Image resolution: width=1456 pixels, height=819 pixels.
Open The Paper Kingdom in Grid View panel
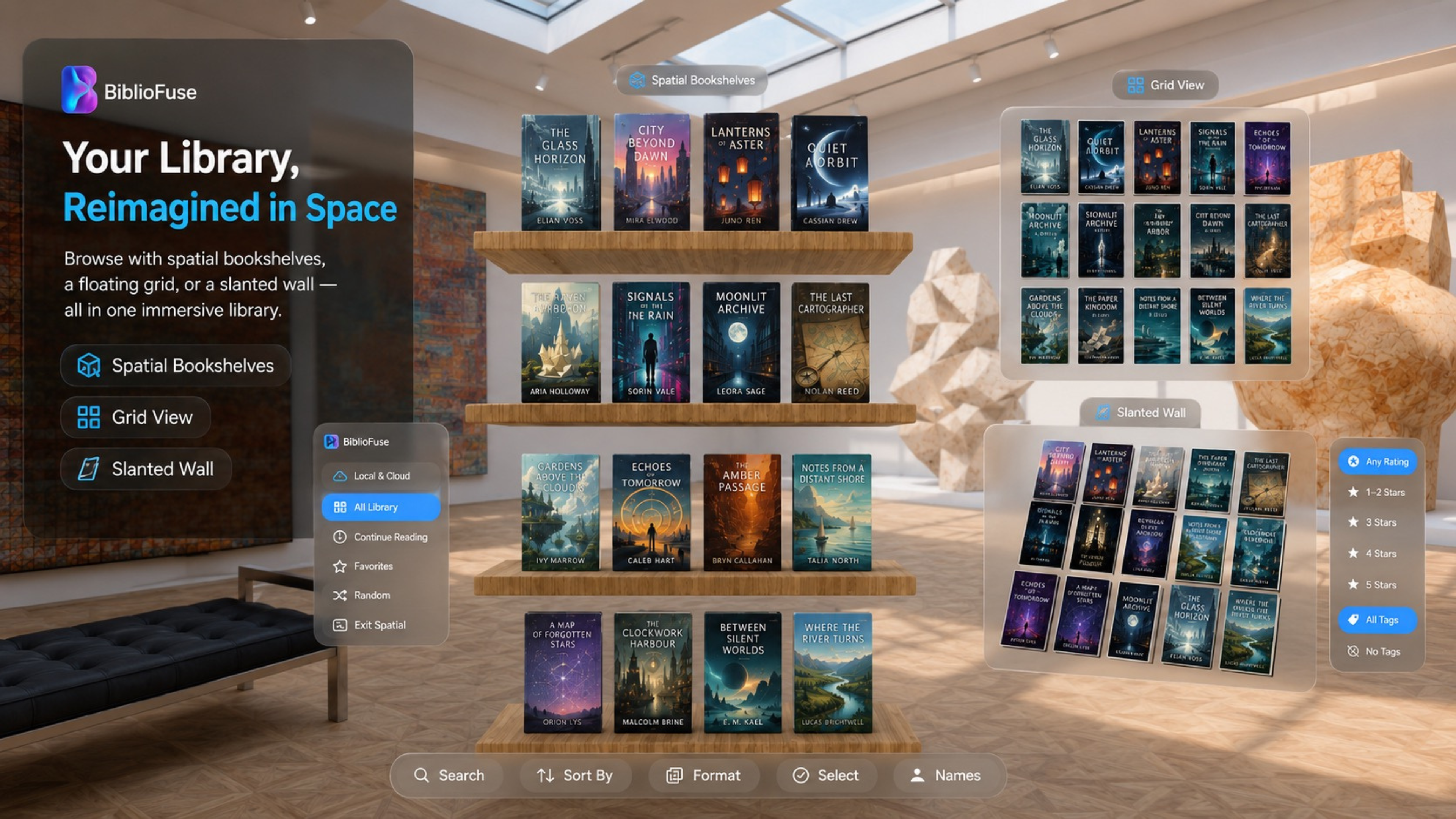pos(1100,326)
